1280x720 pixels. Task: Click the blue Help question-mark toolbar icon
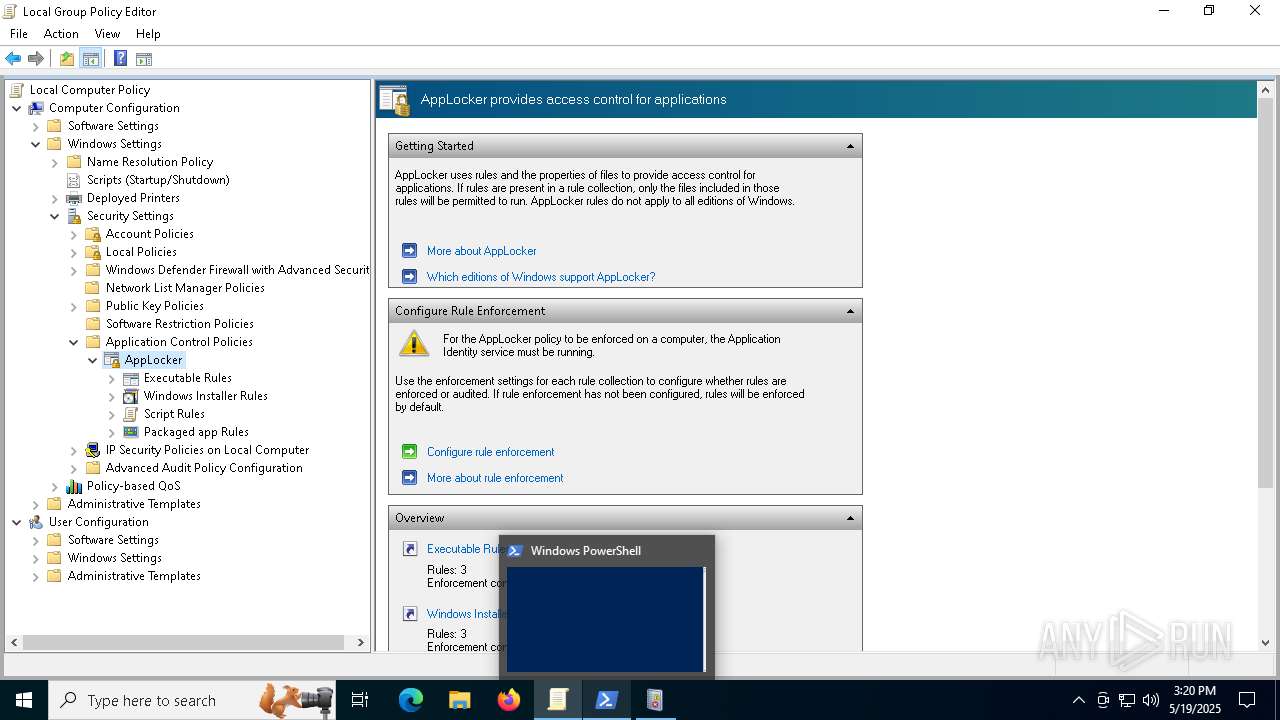tap(120, 59)
